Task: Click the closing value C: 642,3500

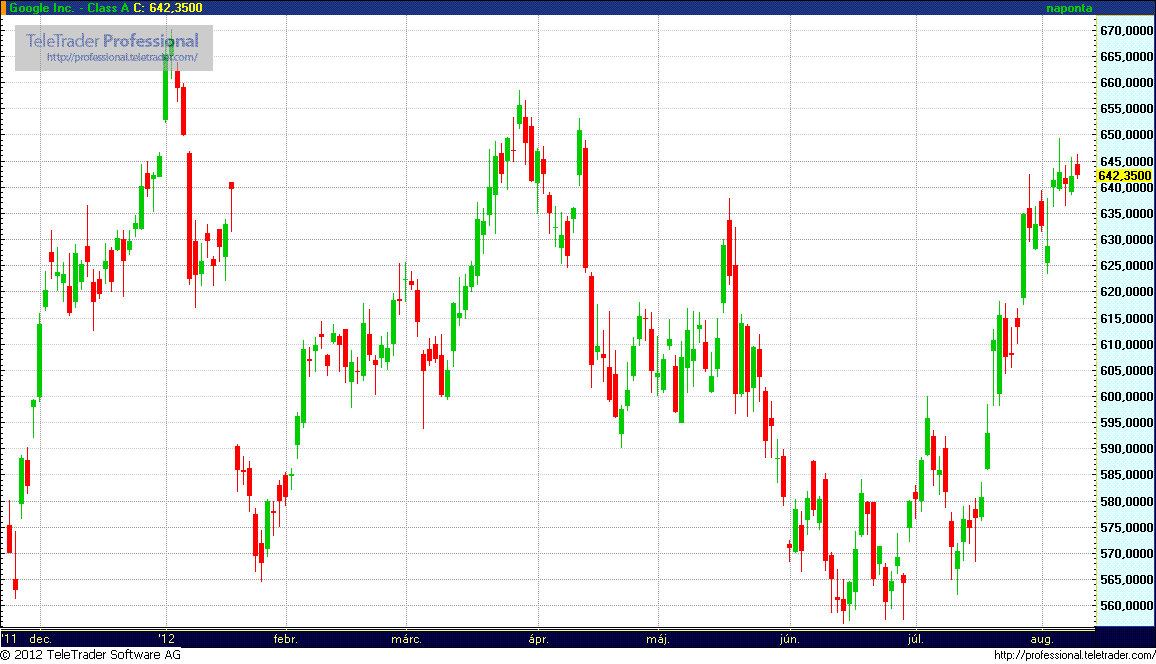Action: [x=168, y=7]
